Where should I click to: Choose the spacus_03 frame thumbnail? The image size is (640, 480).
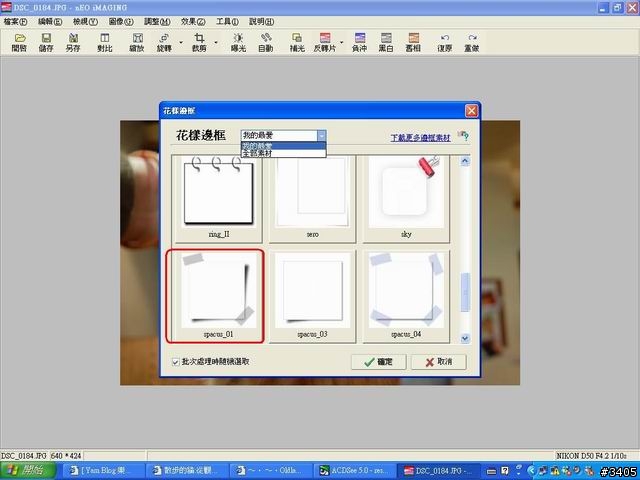pyautogui.click(x=312, y=297)
